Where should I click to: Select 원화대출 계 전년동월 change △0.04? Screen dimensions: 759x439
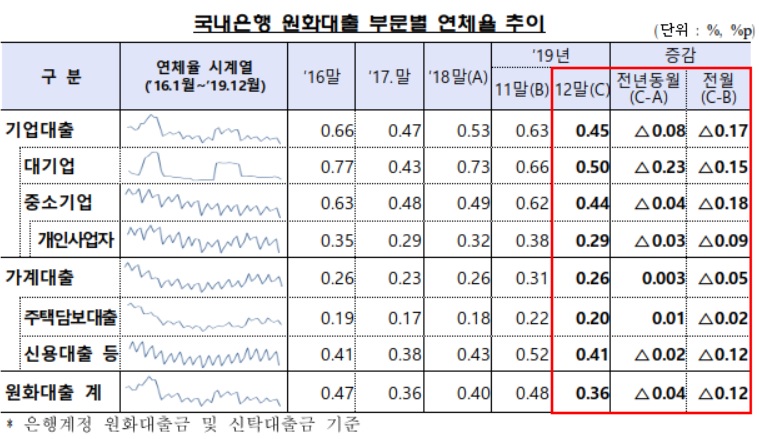coord(660,393)
